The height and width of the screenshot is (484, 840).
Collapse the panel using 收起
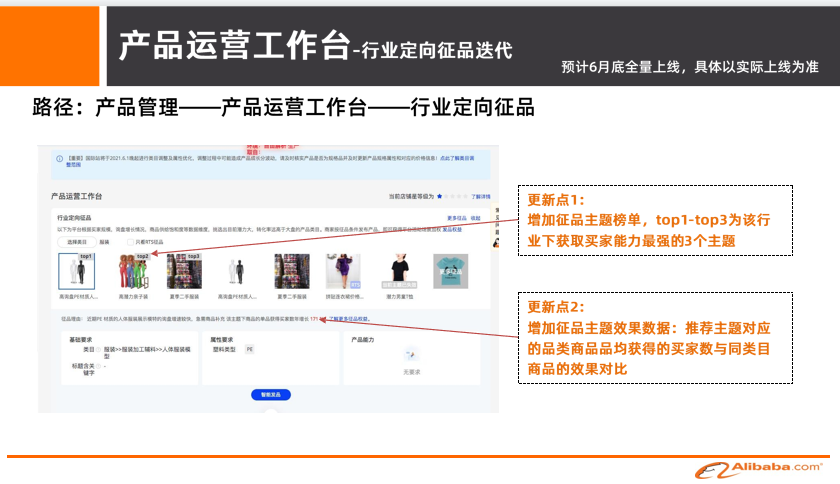tap(476, 218)
